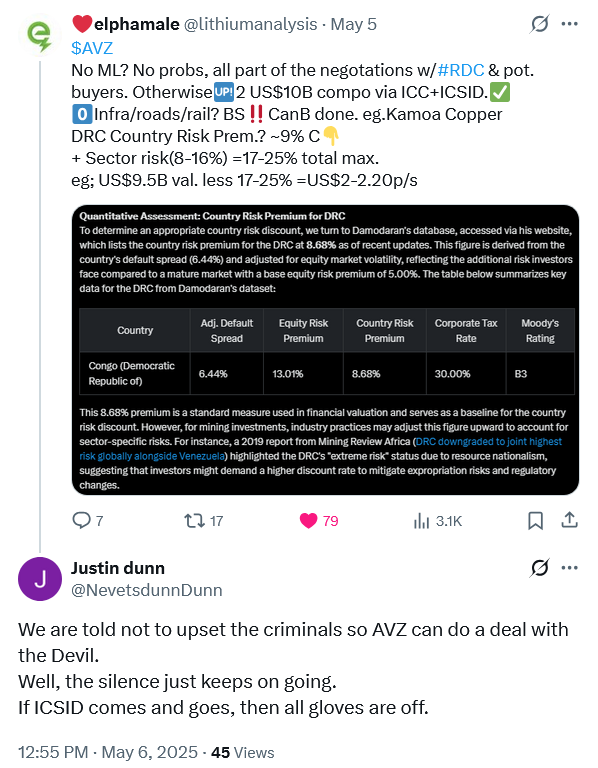Image resolution: width=598 pixels, height=768 pixels.
Task: Open @lithiumanalysis handle profile
Action: (250, 24)
